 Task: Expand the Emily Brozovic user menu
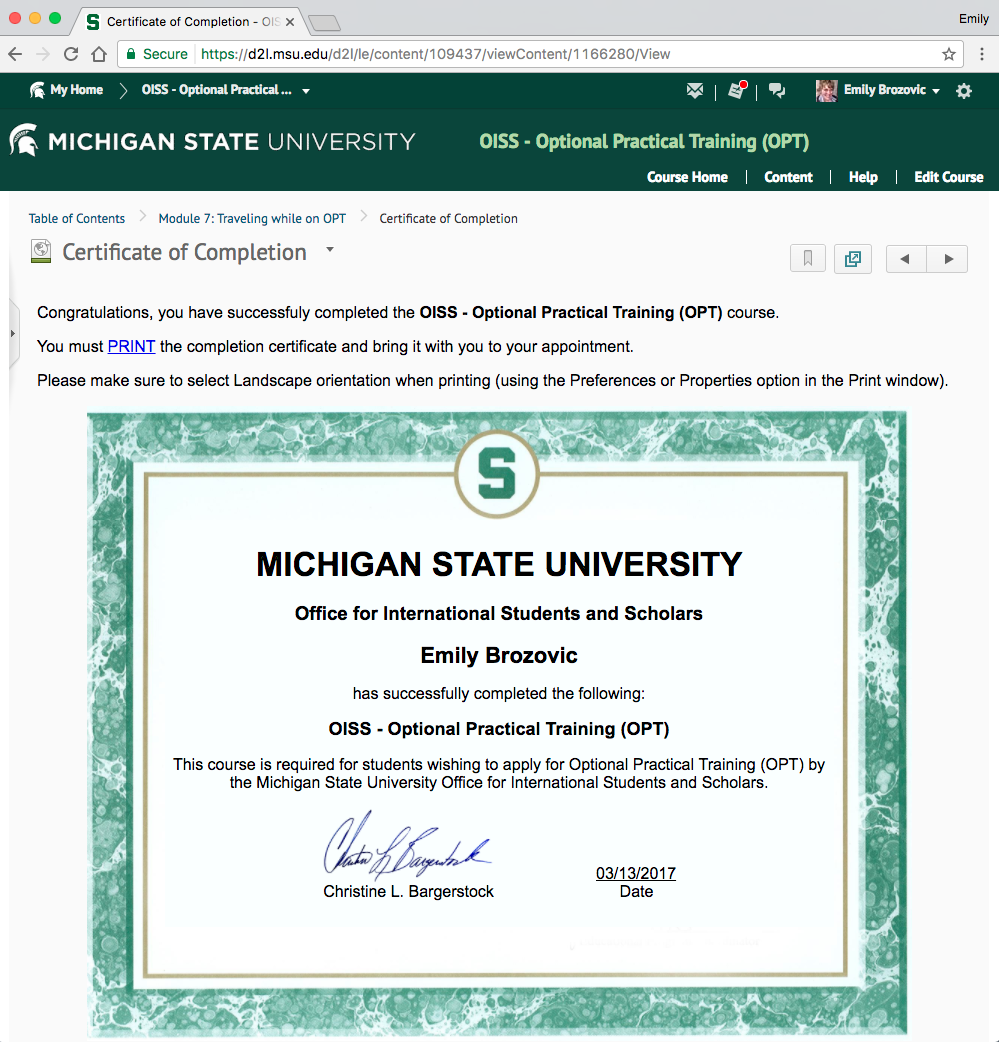pyautogui.click(x=880, y=91)
